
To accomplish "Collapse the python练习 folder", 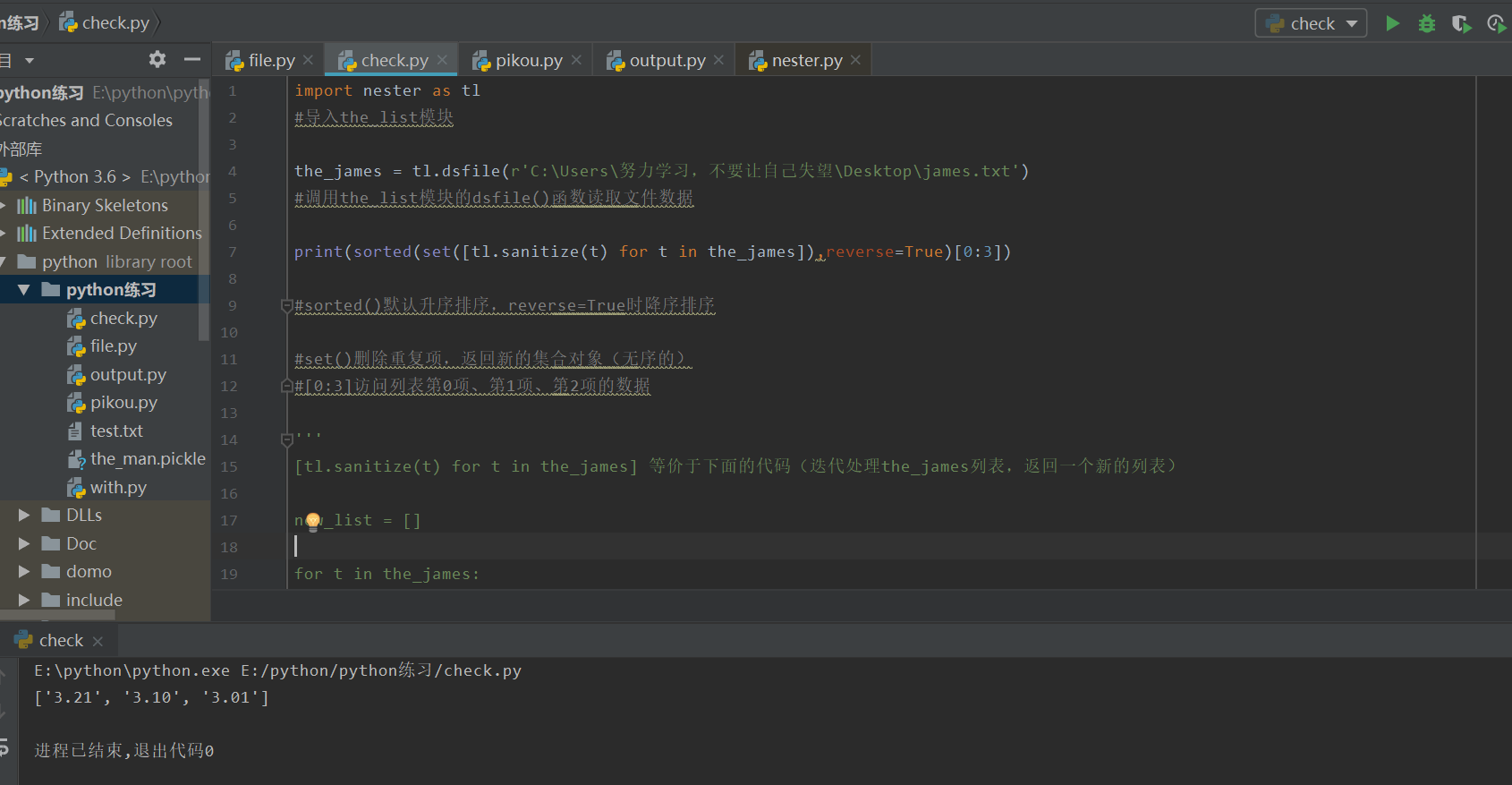I will (x=24, y=290).
